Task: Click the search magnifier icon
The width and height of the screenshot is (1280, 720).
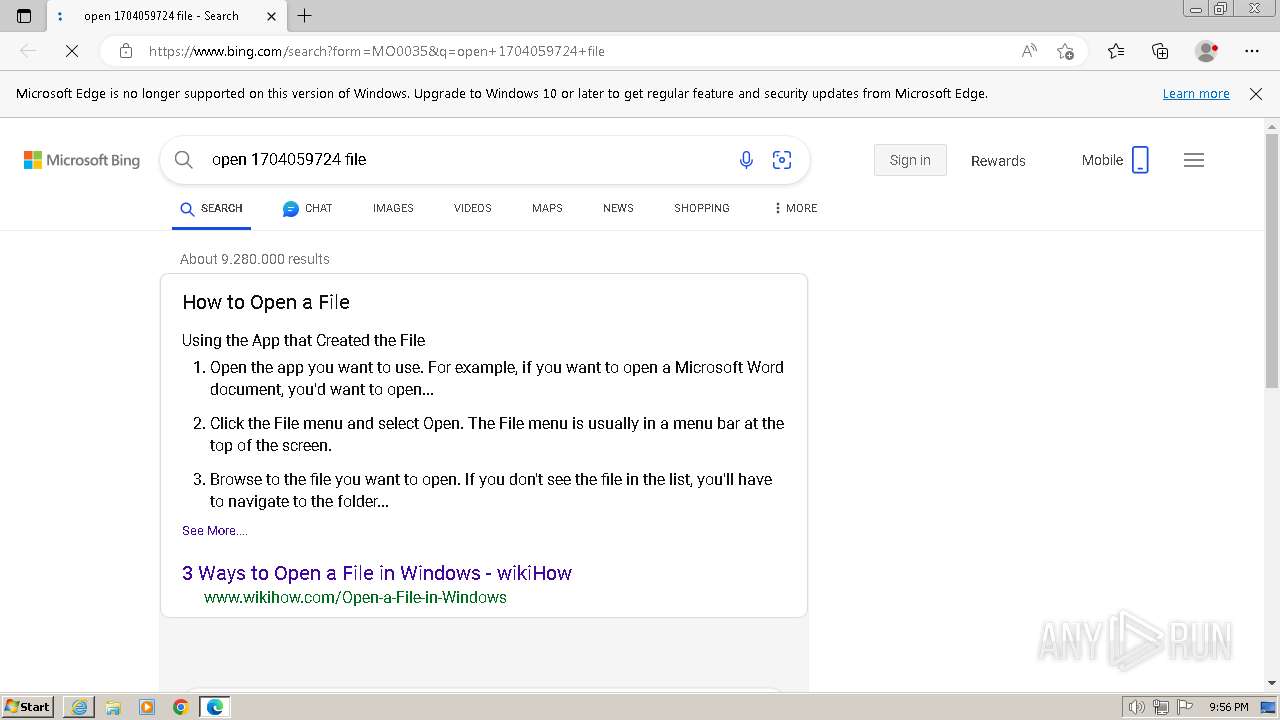Action: point(183,160)
